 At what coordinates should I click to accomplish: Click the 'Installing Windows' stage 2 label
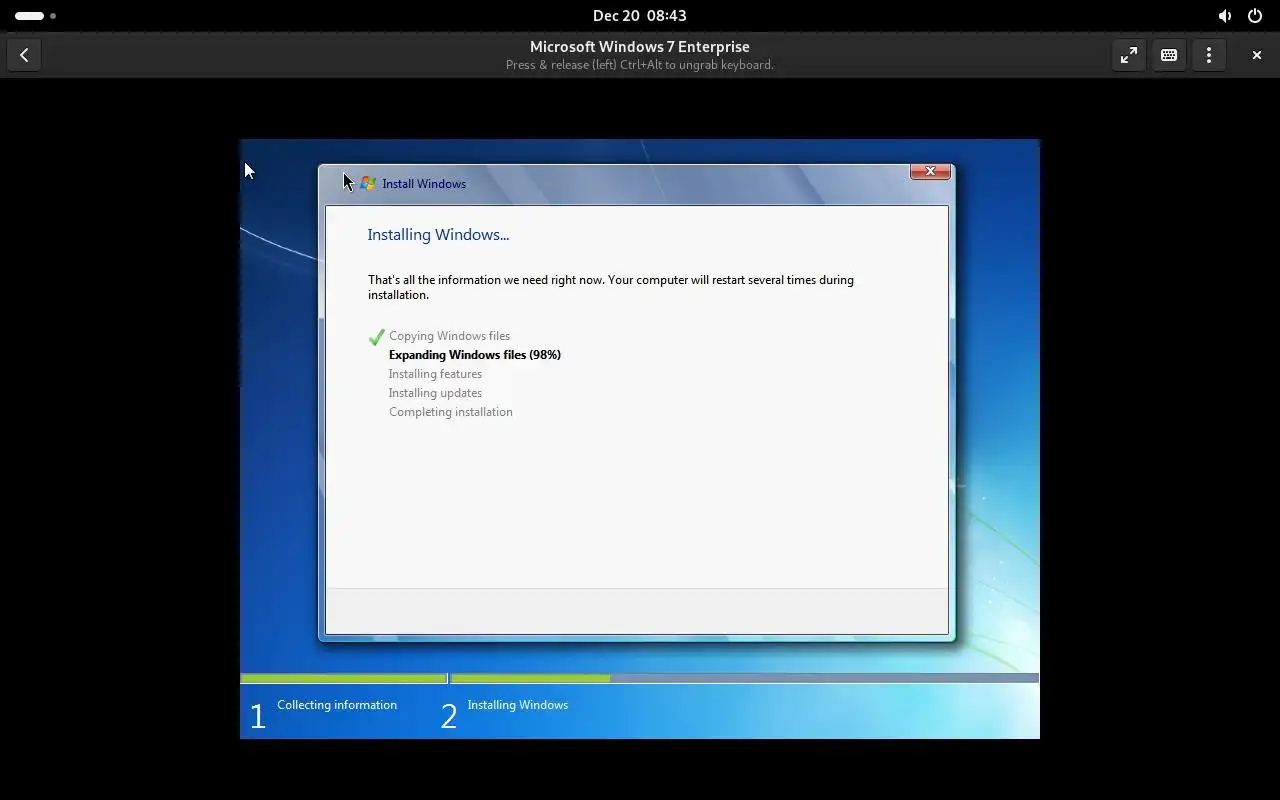tap(518, 705)
